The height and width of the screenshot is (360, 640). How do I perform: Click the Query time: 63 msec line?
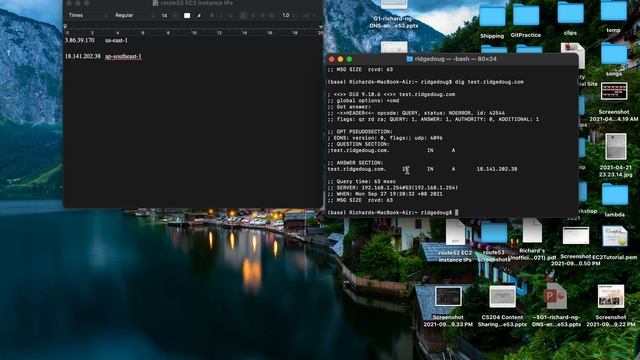[x=362, y=182]
